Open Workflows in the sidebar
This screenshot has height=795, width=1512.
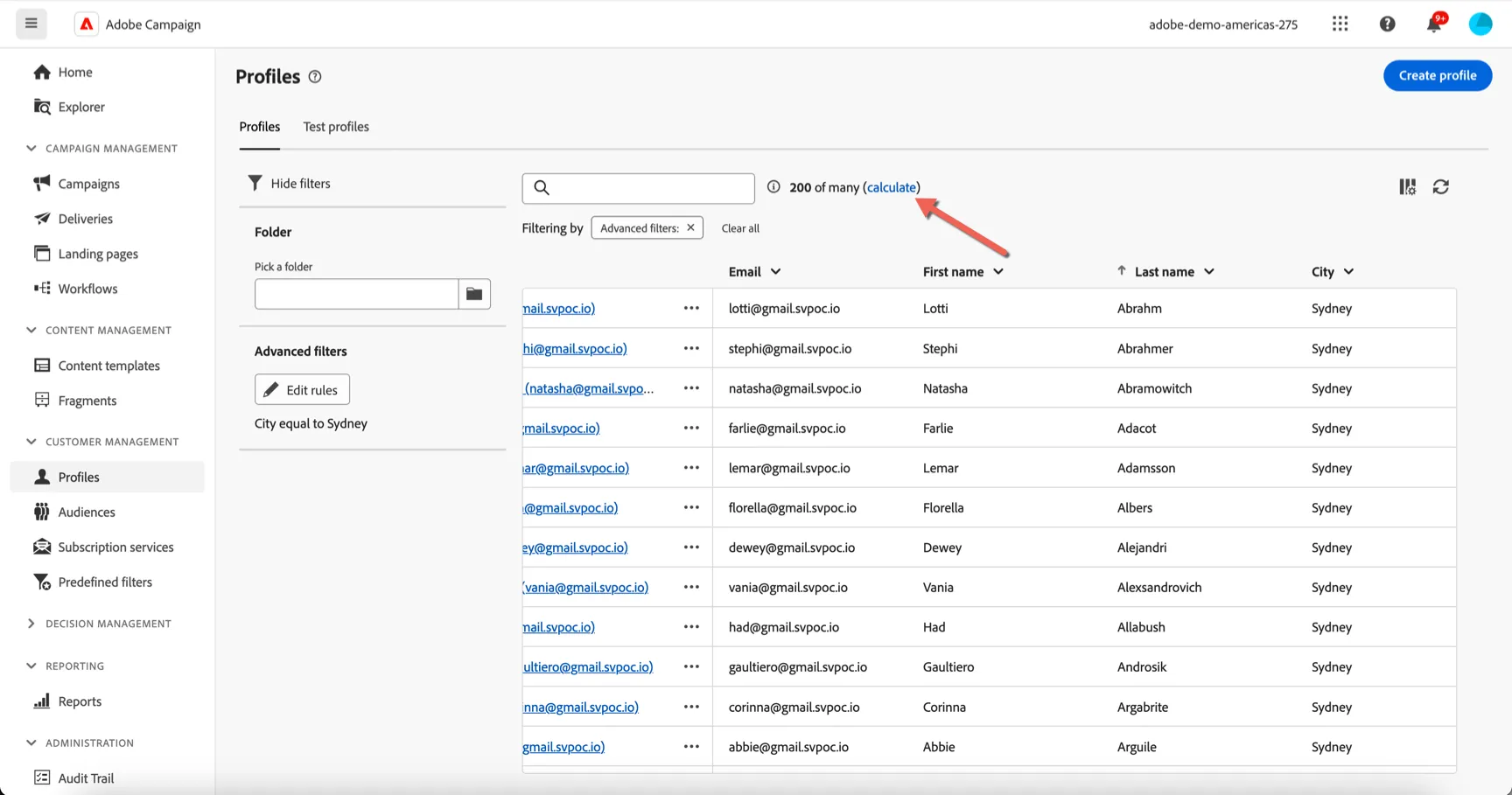click(x=87, y=289)
